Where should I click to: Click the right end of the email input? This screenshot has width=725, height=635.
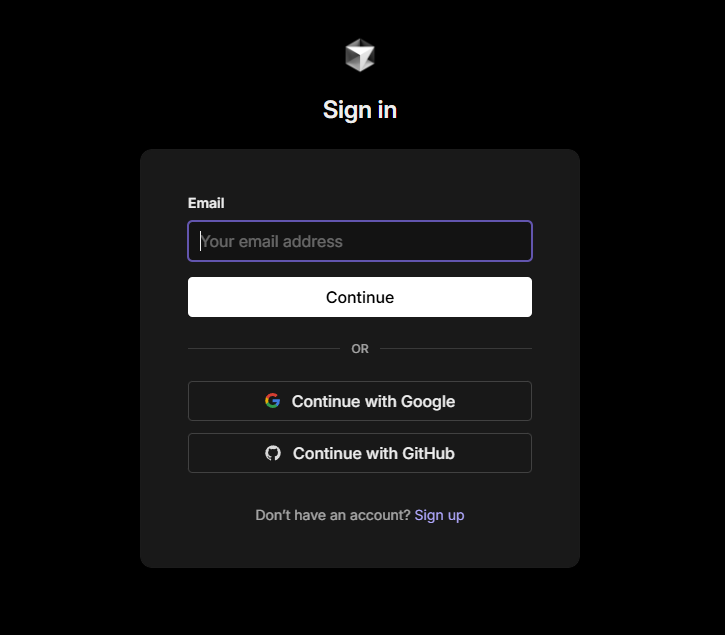(518, 241)
